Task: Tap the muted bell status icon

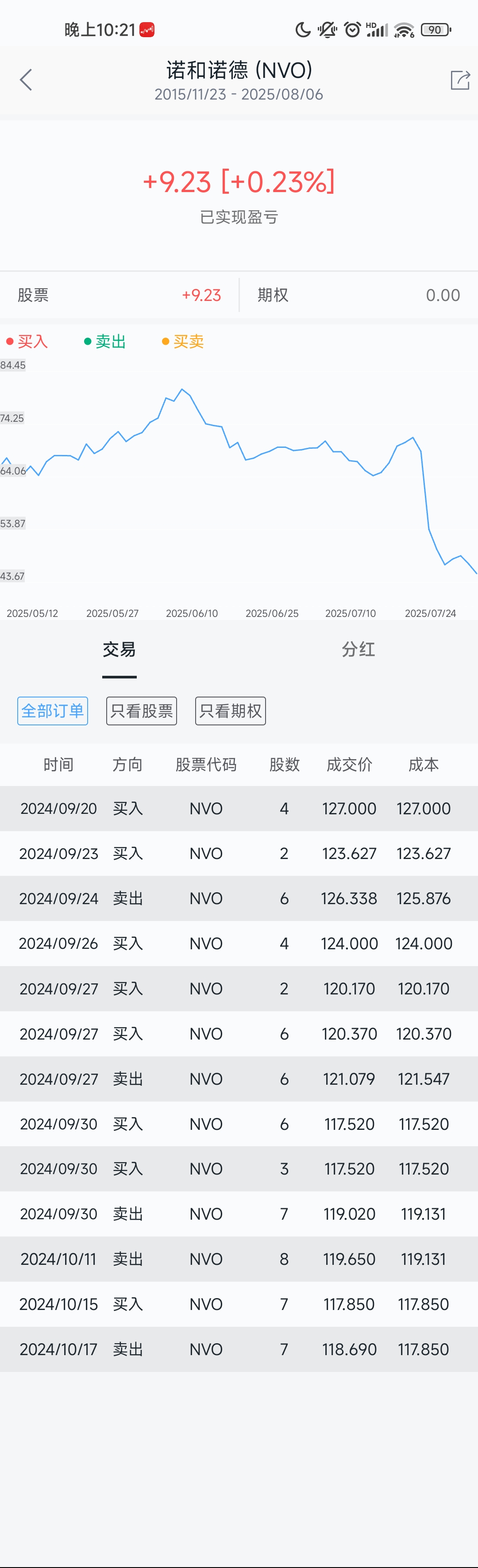Action: (x=327, y=29)
